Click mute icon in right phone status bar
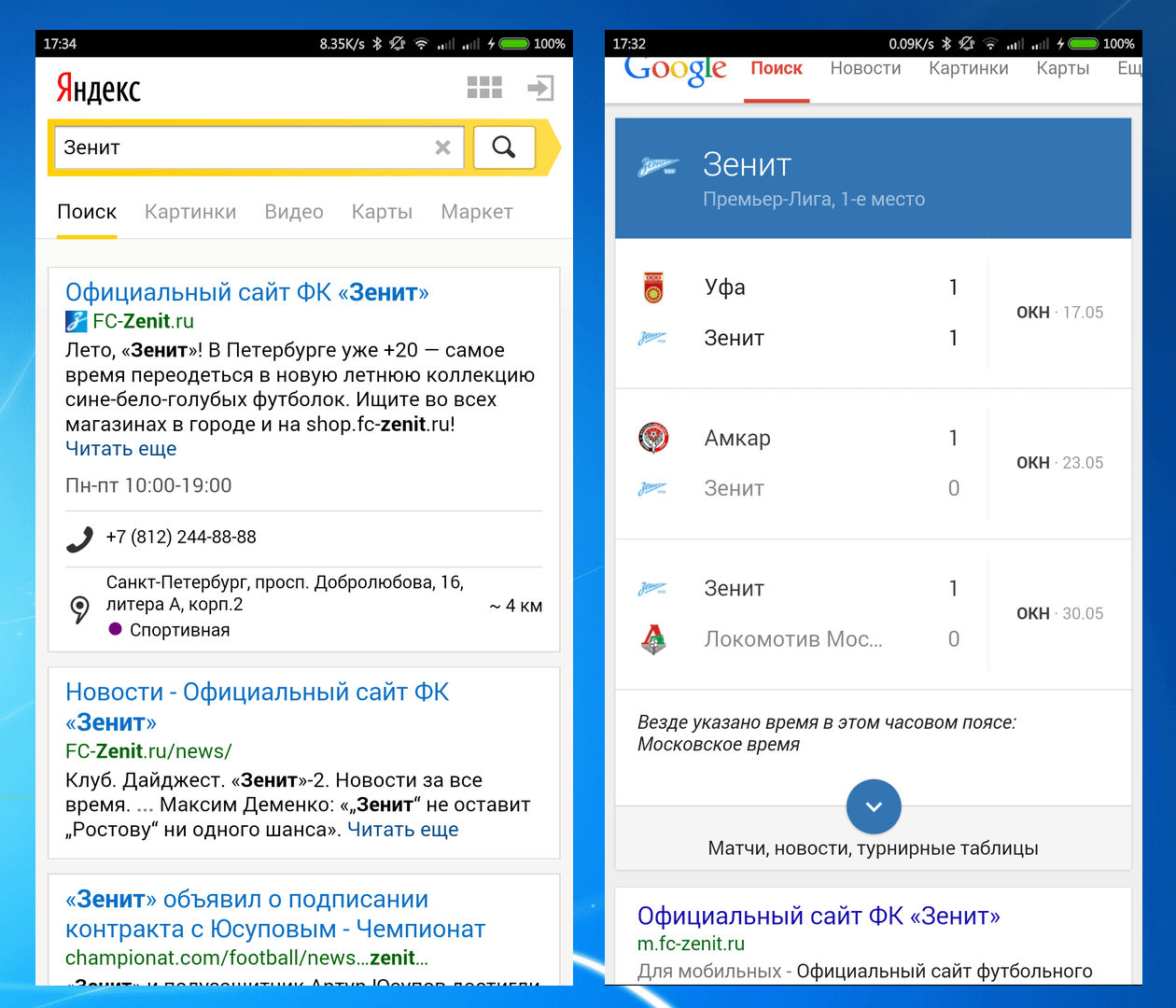 (x=967, y=43)
